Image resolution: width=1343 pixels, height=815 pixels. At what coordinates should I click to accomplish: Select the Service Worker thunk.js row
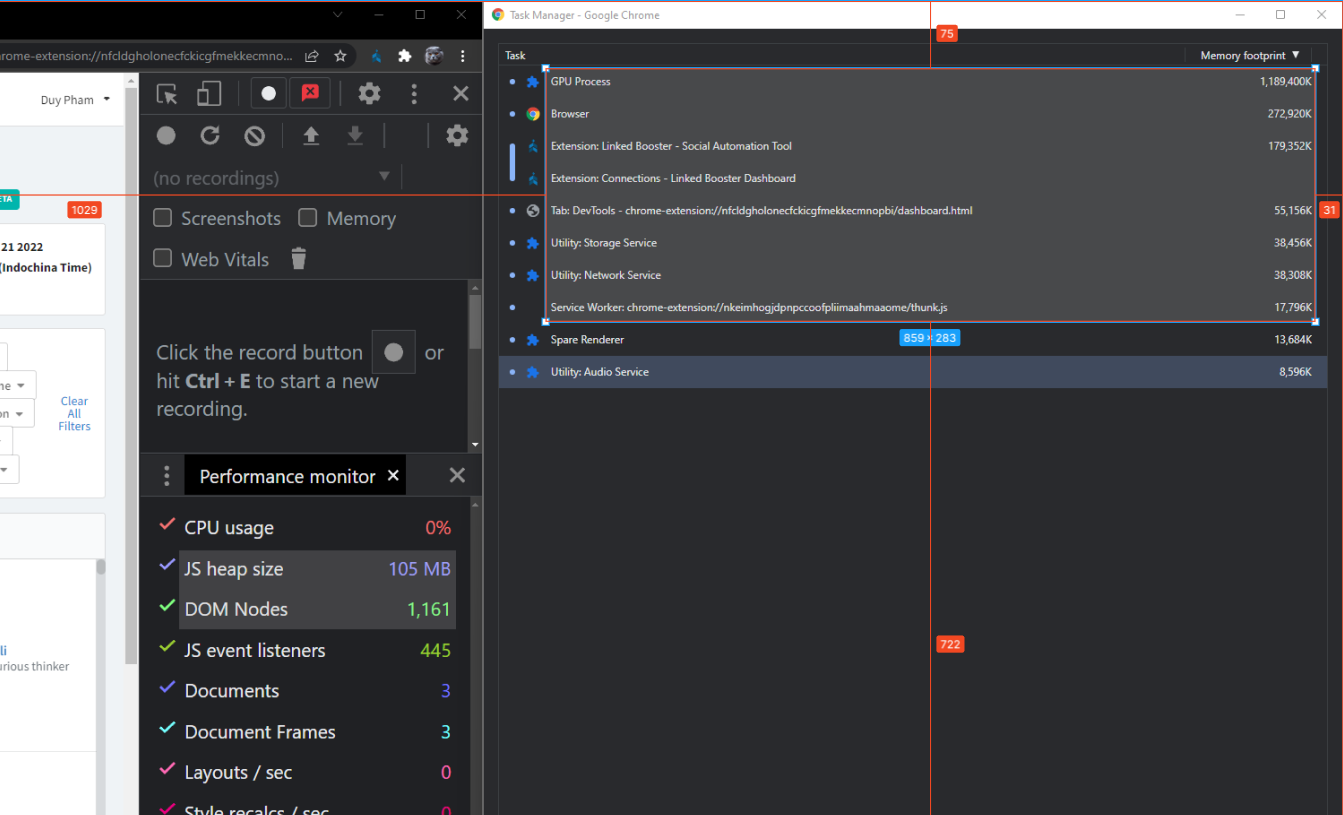913,307
